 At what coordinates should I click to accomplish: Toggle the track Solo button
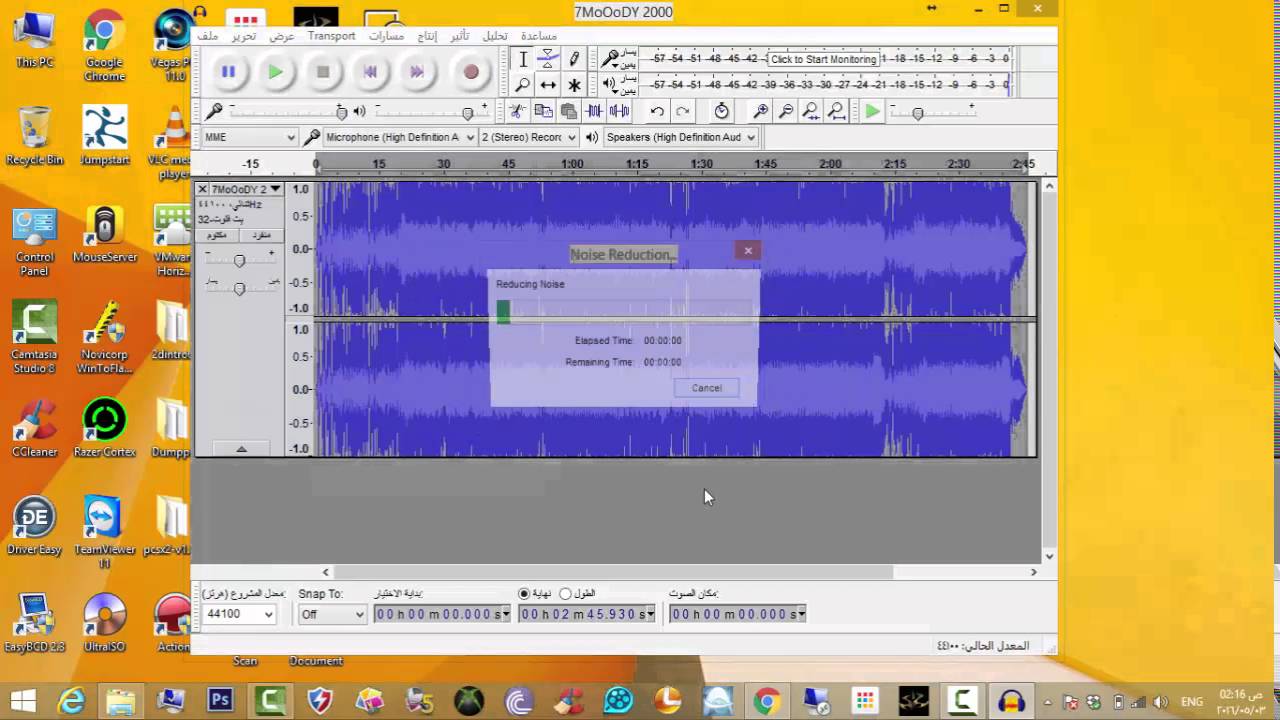262,235
